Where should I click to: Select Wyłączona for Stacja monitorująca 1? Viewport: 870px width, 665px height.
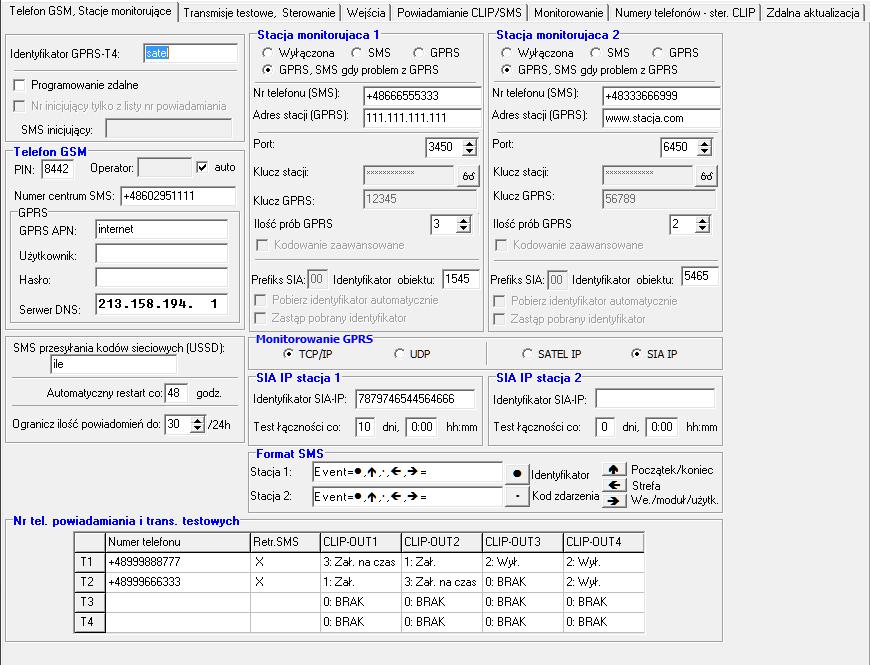[x=268, y=53]
